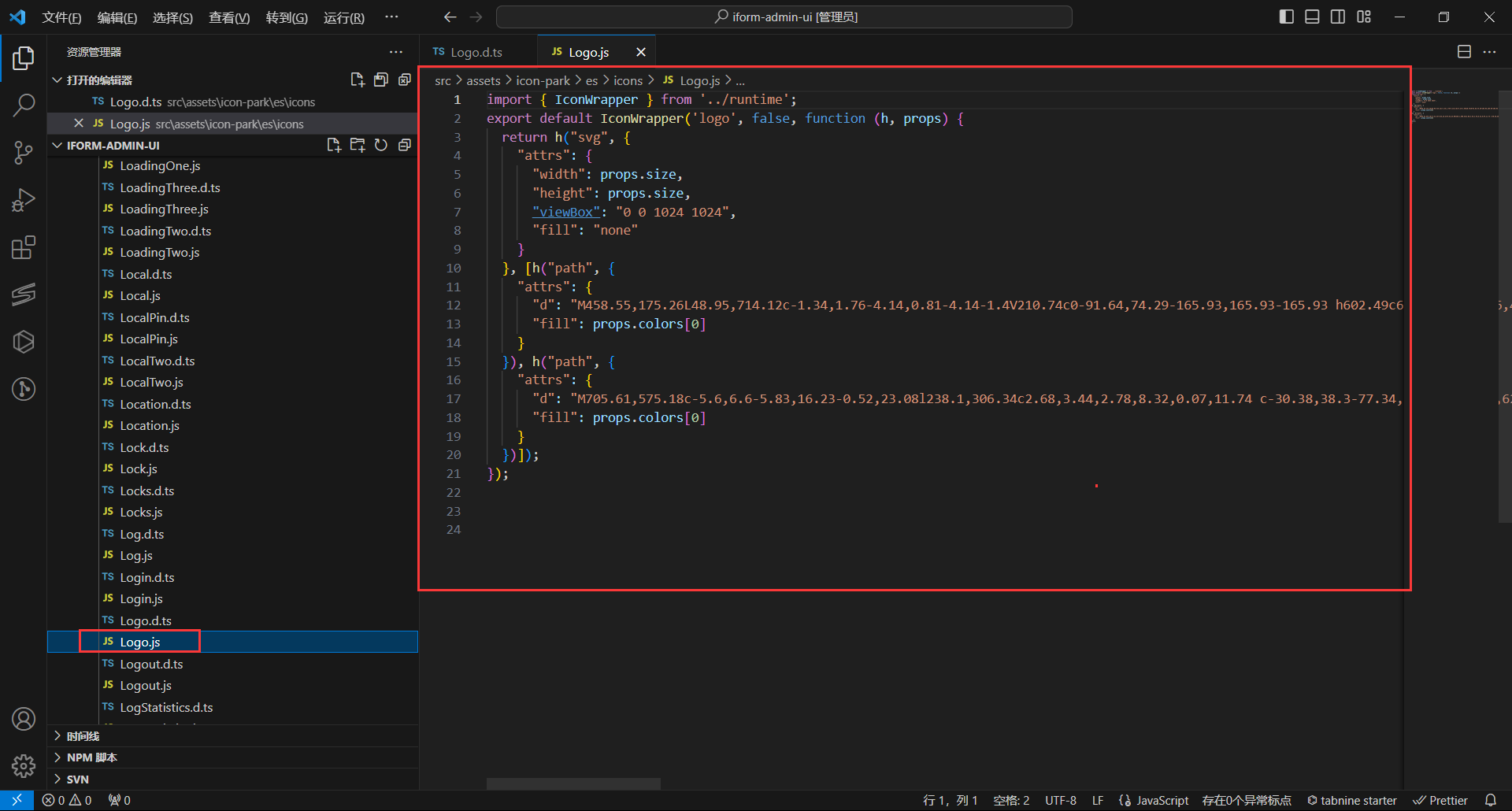Image resolution: width=1512 pixels, height=811 pixels.
Task: Toggle the primary sidebar visibility
Action: (x=1287, y=17)
